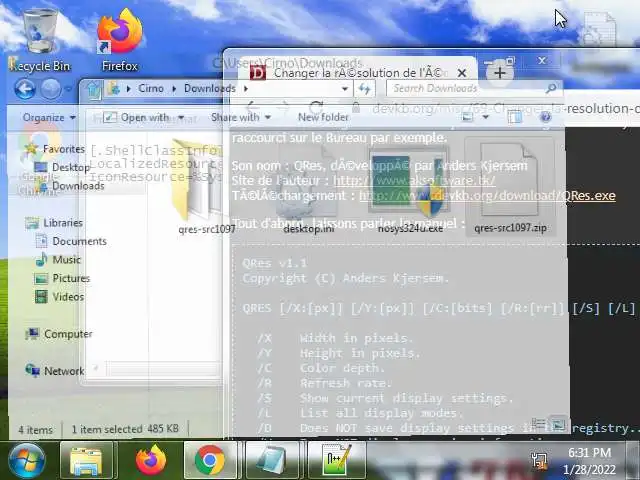This screenshot has height=480, width=640.
Task: Open the recent locations dropdown beside Forward
Action: coord(68,89)
